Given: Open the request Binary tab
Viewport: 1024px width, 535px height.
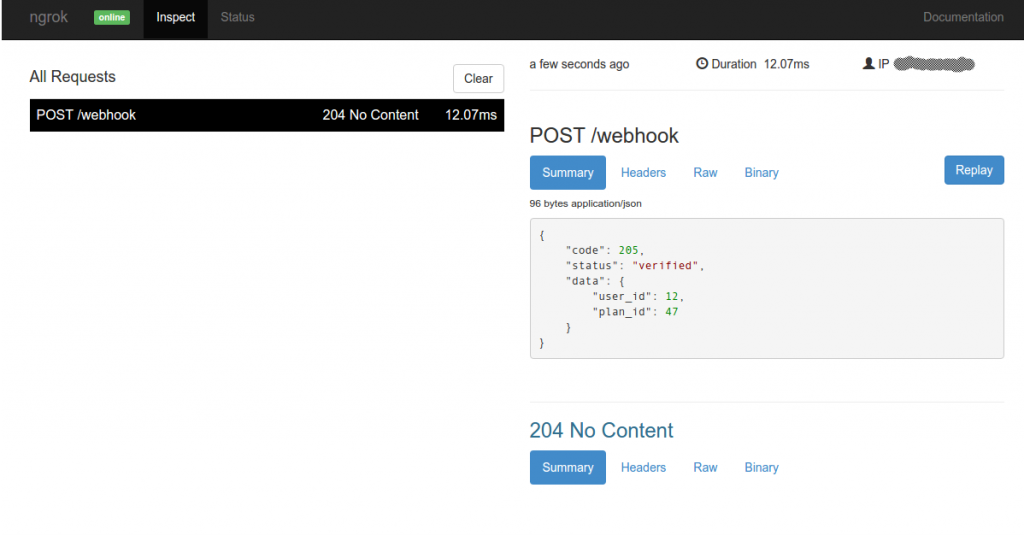Looking at the screenshot, I should (x=761, y=173).
